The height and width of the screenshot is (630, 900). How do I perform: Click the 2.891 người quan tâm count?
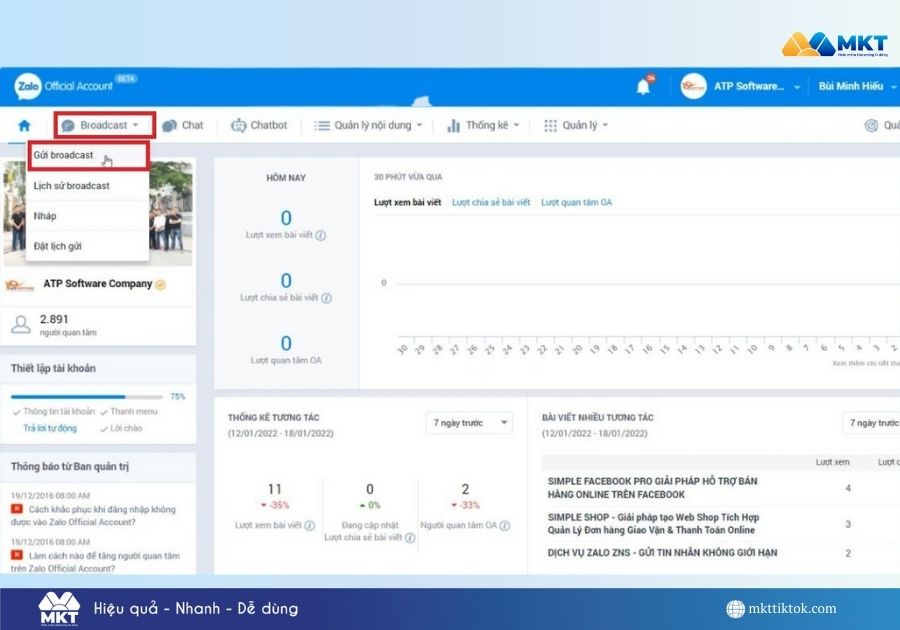point(68,325)
